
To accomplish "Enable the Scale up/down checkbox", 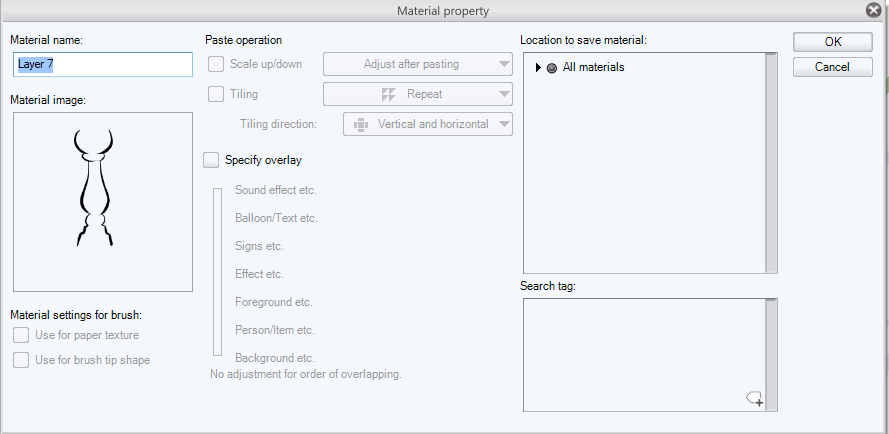I will [216, 65].
